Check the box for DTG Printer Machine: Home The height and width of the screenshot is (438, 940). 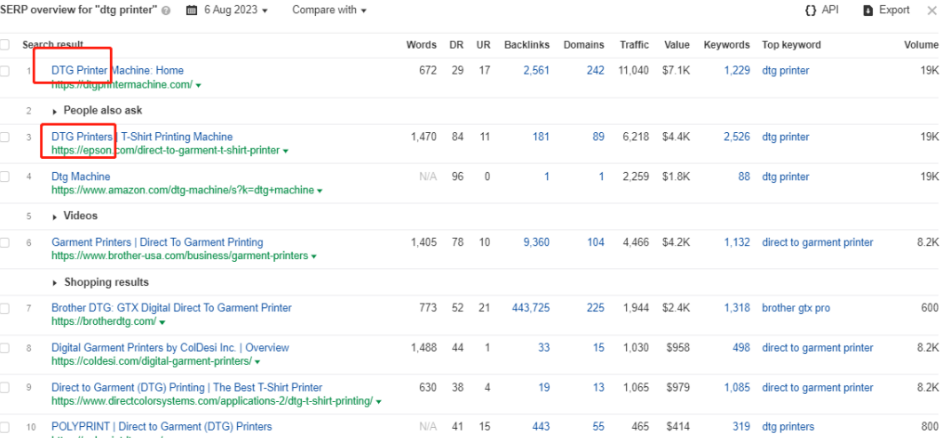(6, 71)
